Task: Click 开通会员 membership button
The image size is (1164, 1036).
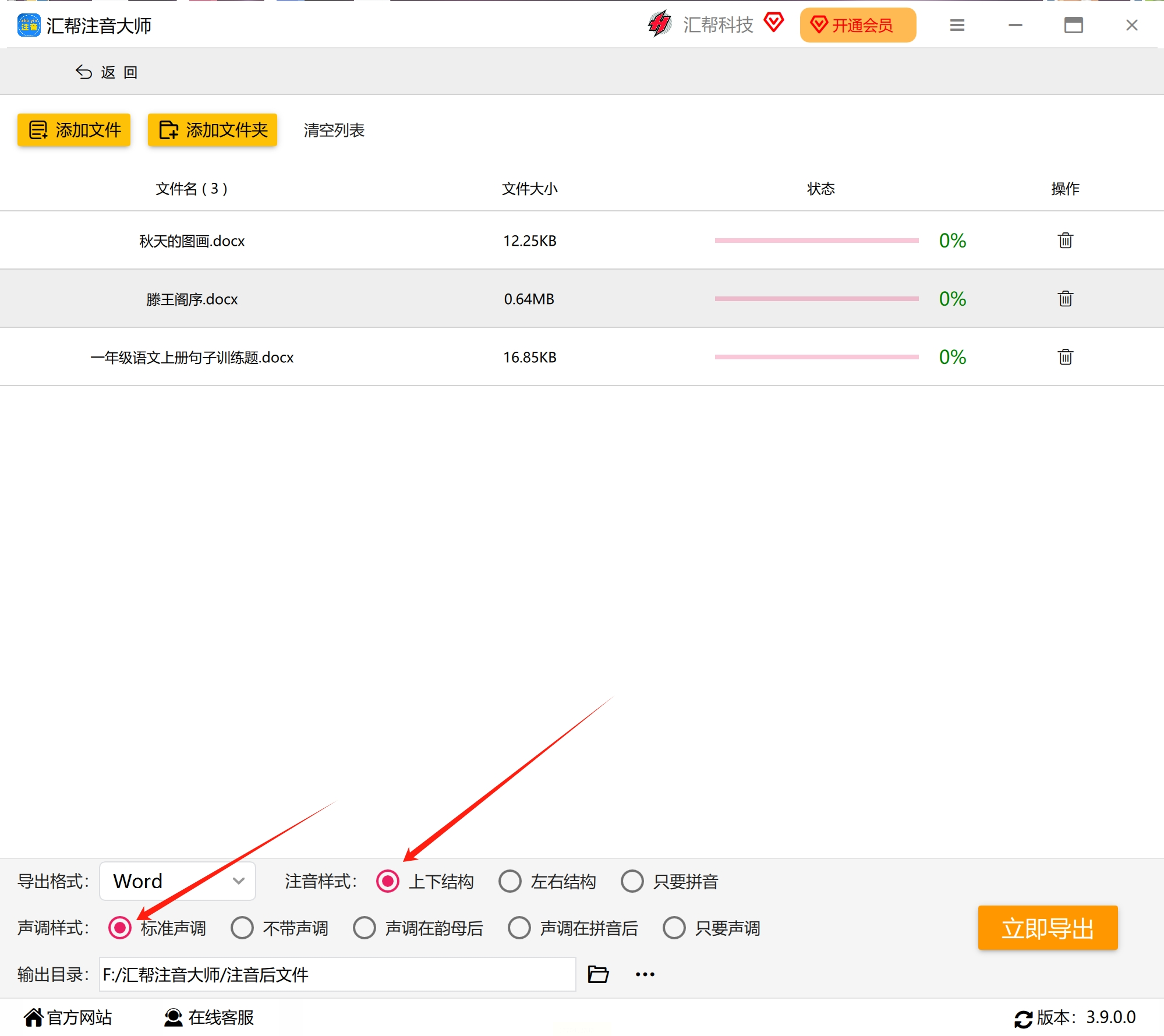Action: (858, 25)
